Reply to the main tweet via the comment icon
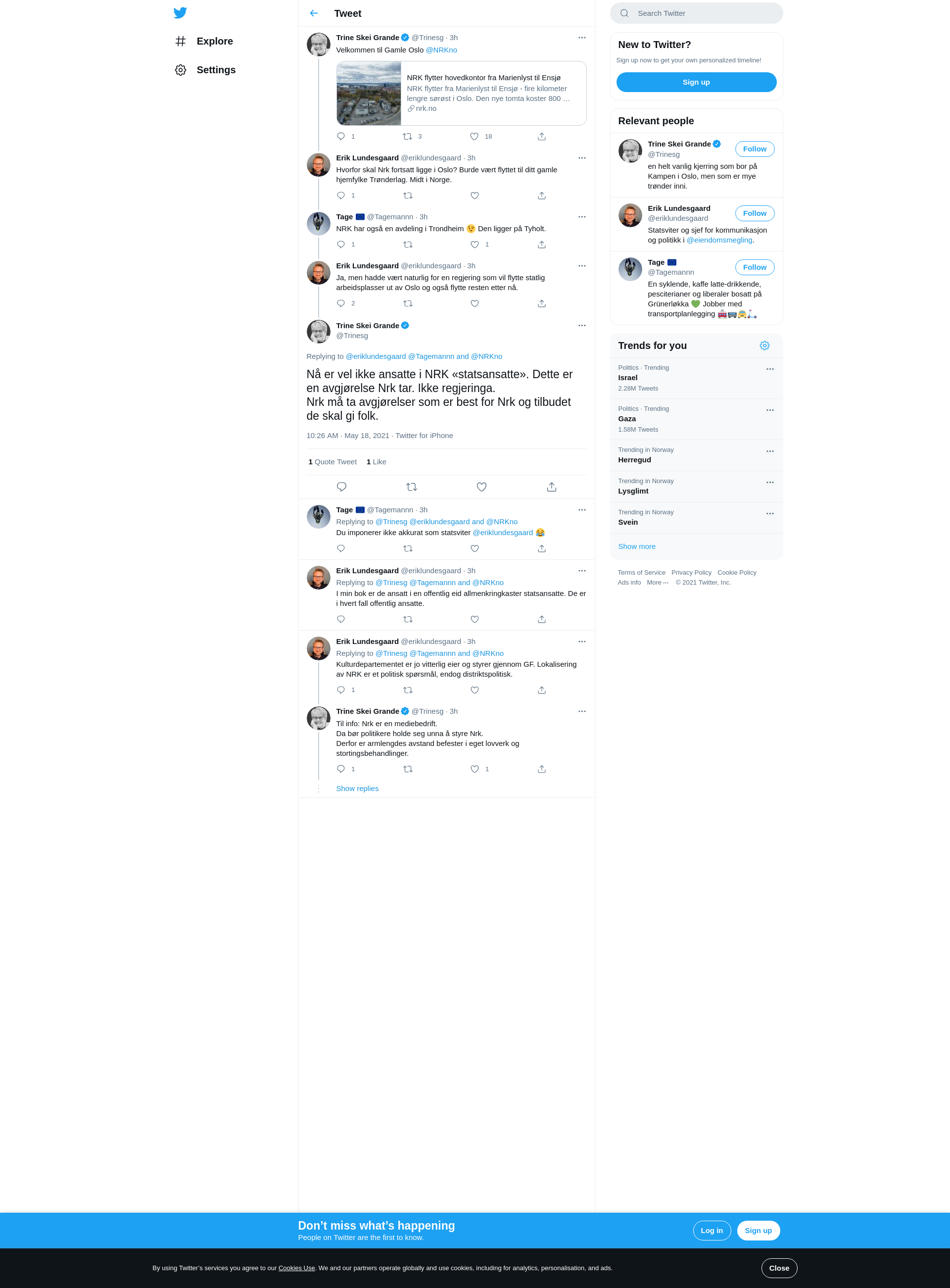 pos(341,487)
